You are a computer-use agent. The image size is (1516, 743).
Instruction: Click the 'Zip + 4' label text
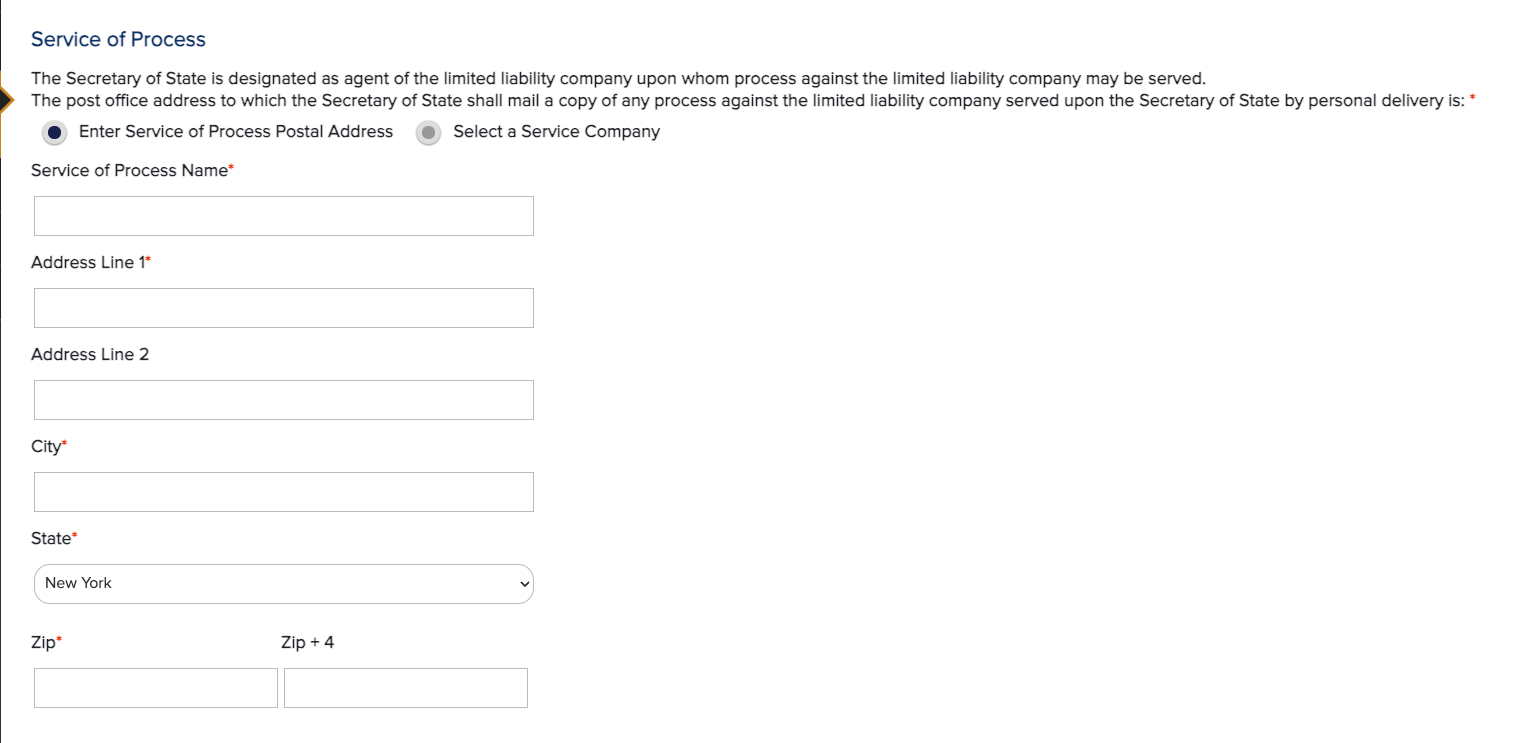(x=308, y=643)
